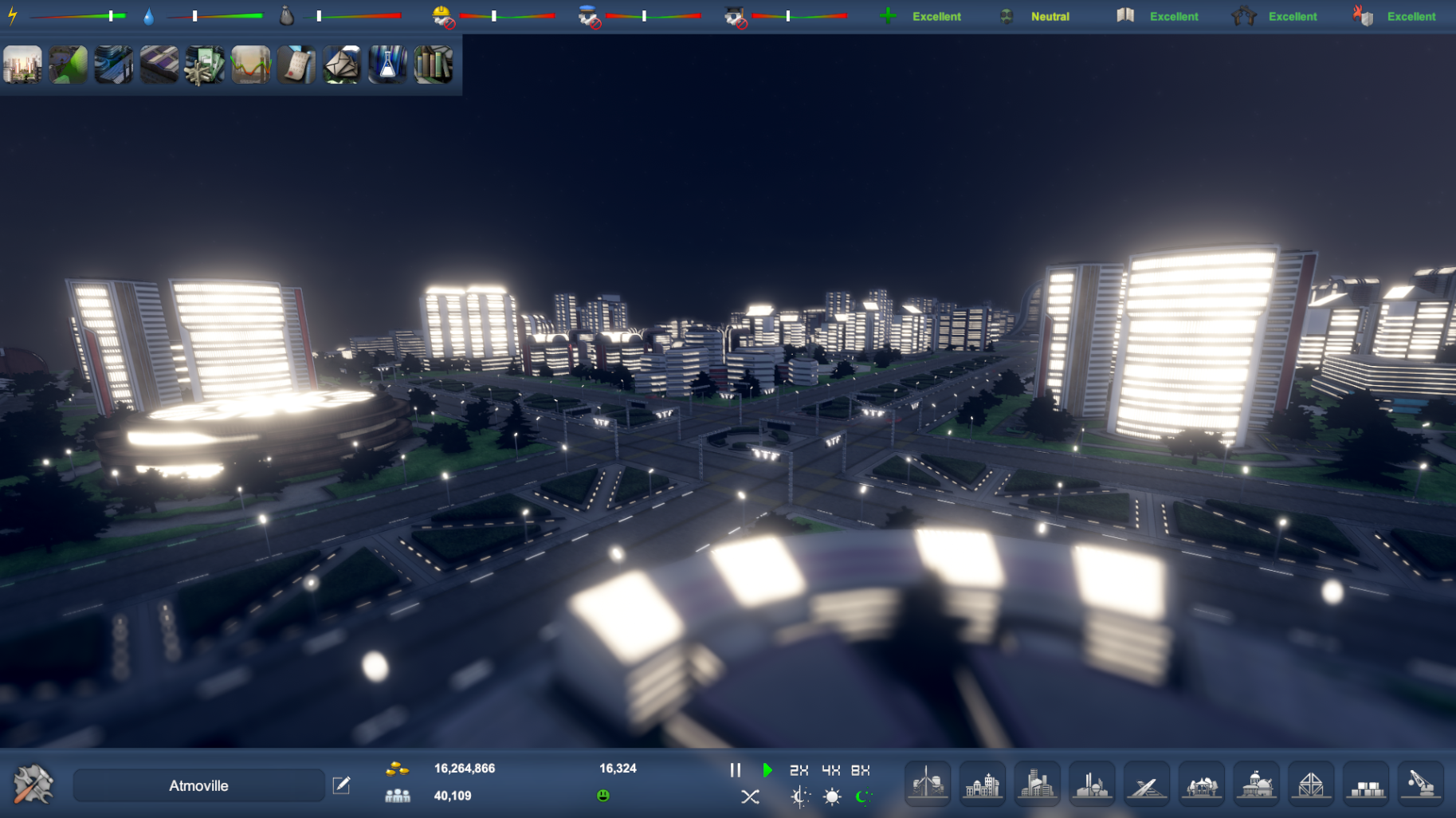1456x818 pixels.
Task: Open the tools and settings wrench icon
Action: pos(33,785)
